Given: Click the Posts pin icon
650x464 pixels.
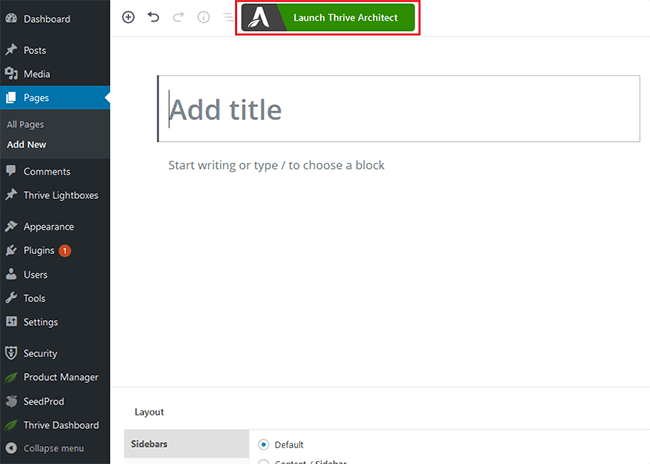Looking at the screenshot, I should tap(11, 50).
